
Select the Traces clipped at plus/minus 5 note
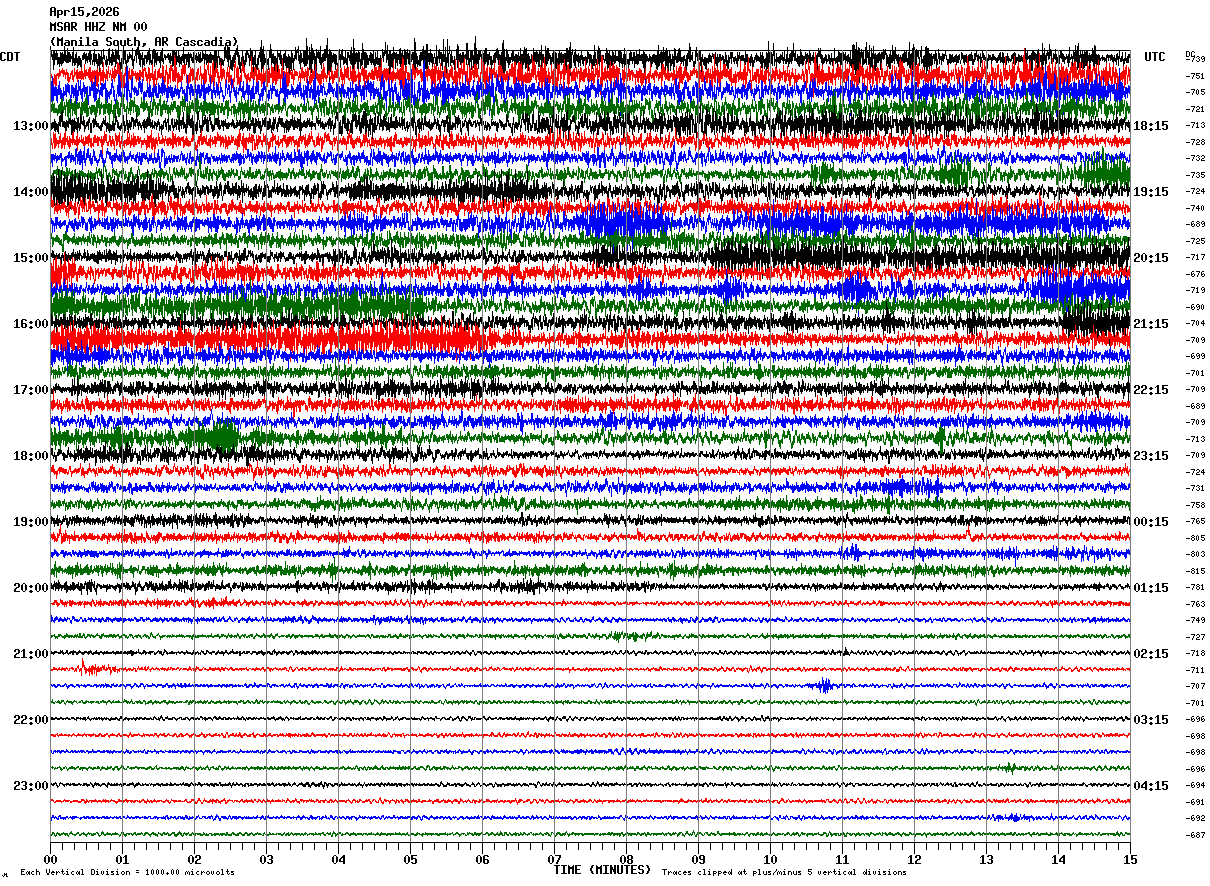784,872
